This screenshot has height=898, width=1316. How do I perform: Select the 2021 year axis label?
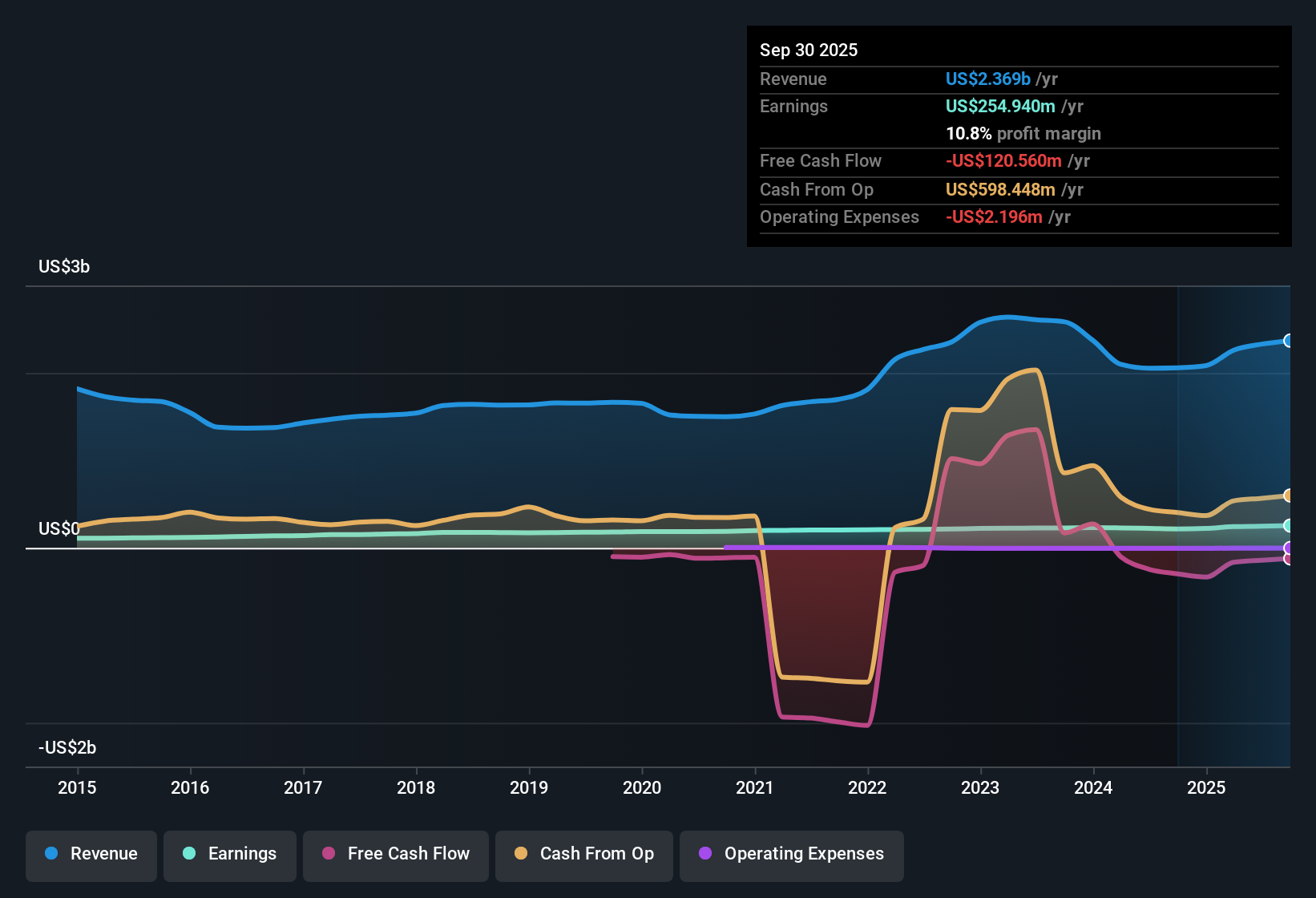pos(754,788)
